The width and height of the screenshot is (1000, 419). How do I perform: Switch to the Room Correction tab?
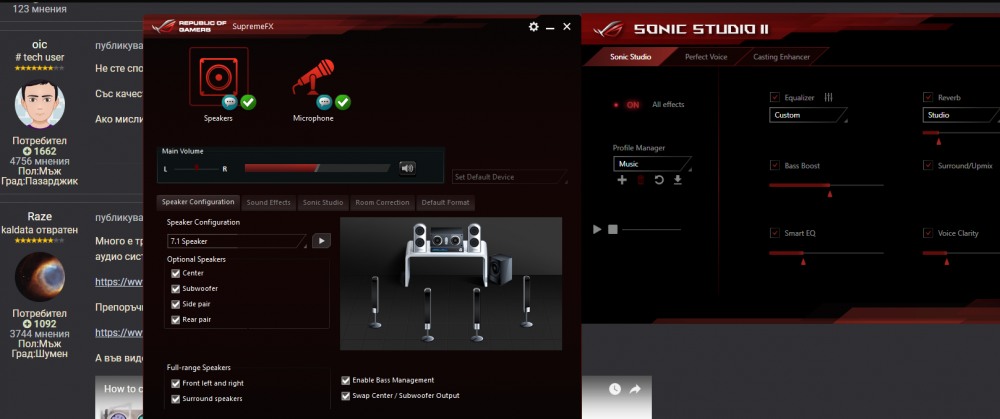(x=382, y=202)
